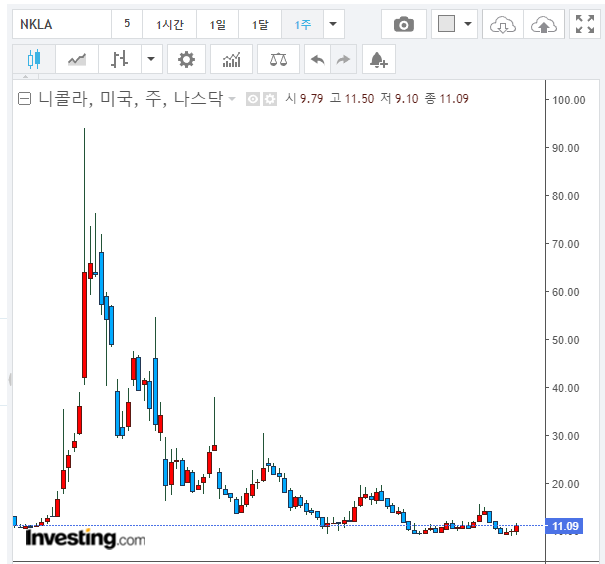
Task: Open the 니콜라 series title dropdown arrow
Action: tap(232, 99)
